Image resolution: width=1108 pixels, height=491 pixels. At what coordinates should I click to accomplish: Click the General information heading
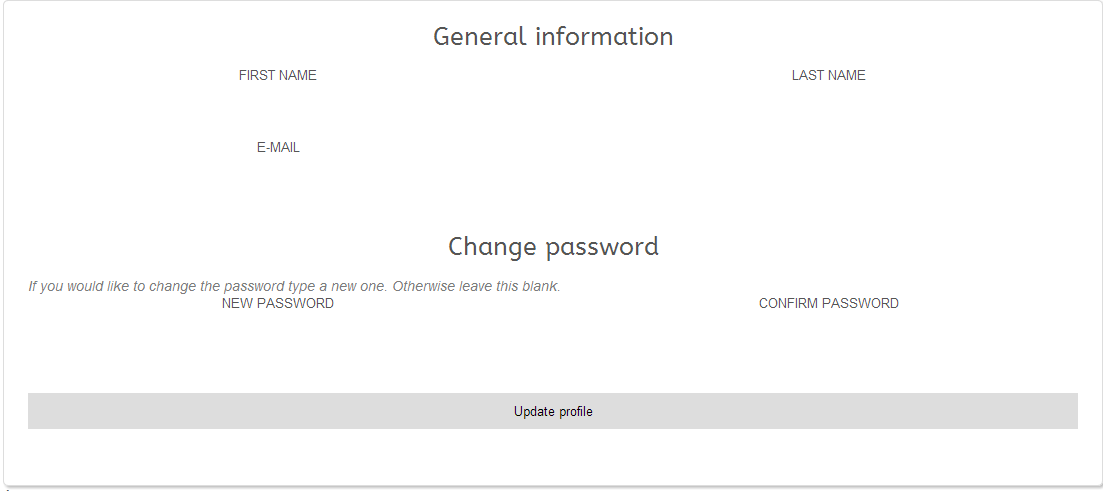(553, 37)
